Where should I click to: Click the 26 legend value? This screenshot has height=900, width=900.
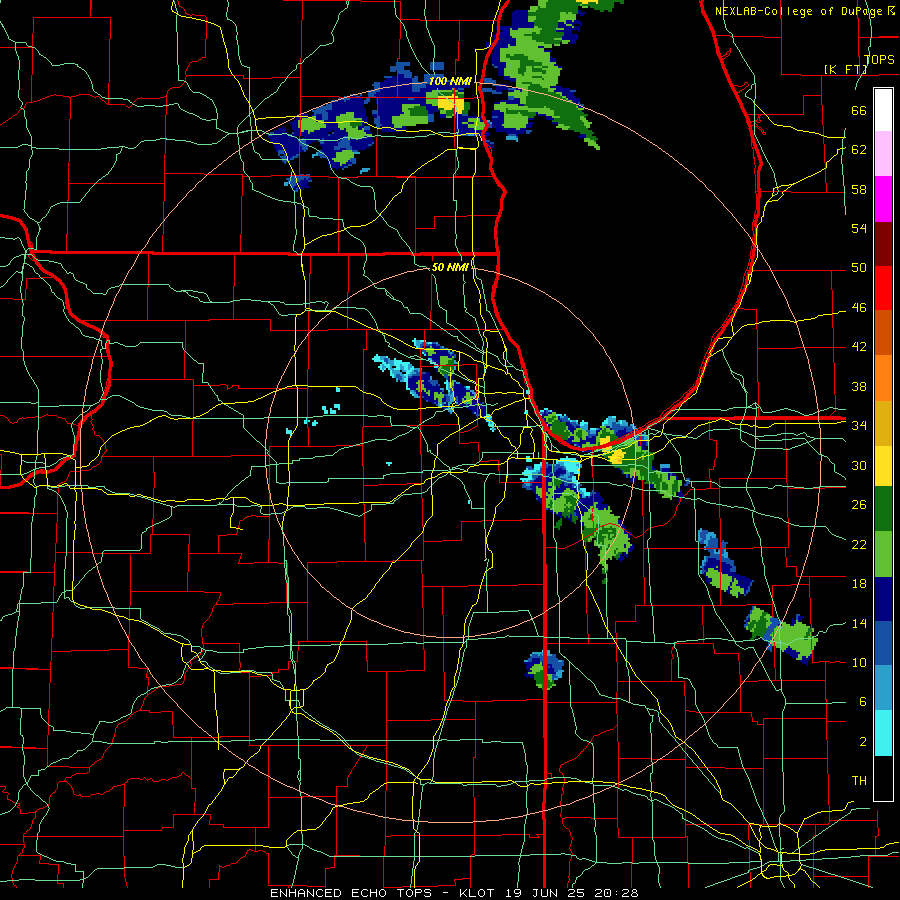[x=859, y=505]
